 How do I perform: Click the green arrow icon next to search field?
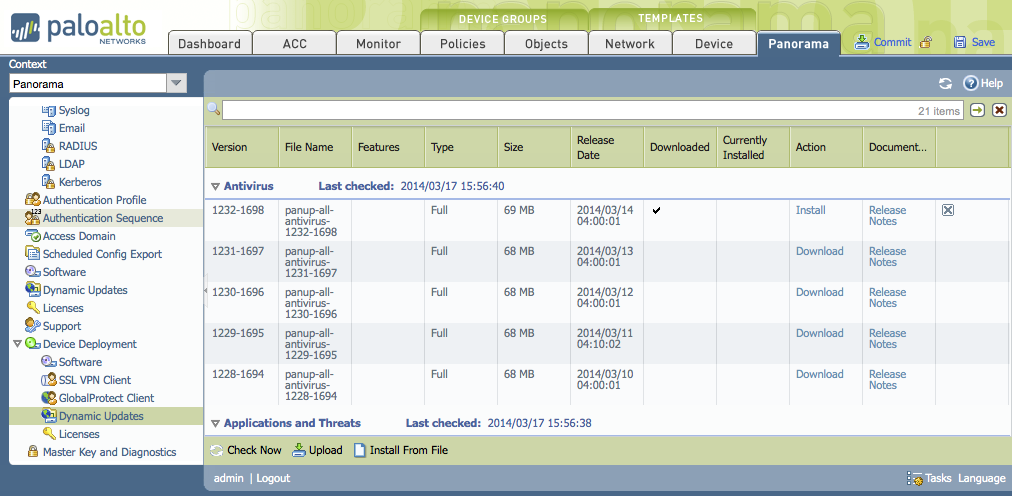tap(978, 110)
